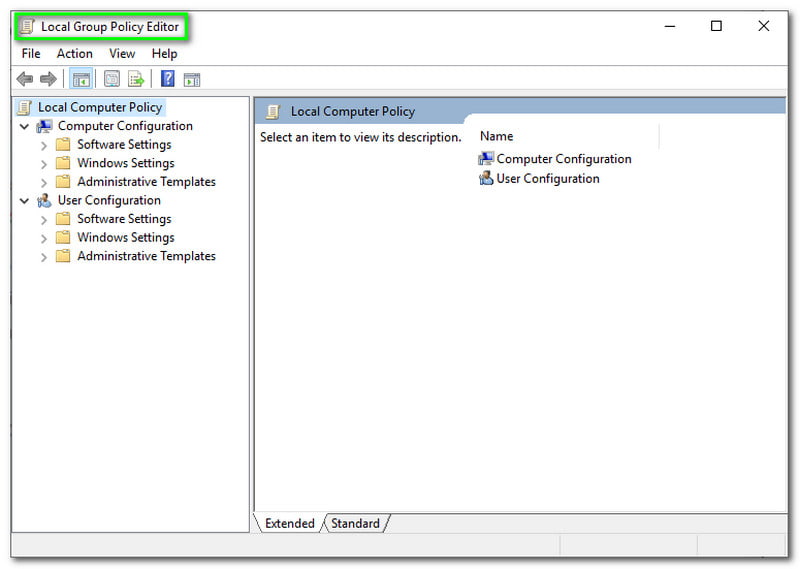Select Computer Configuration icon in right pane
The width and height of the screenshot is (800, 569).
click(486, 159)
